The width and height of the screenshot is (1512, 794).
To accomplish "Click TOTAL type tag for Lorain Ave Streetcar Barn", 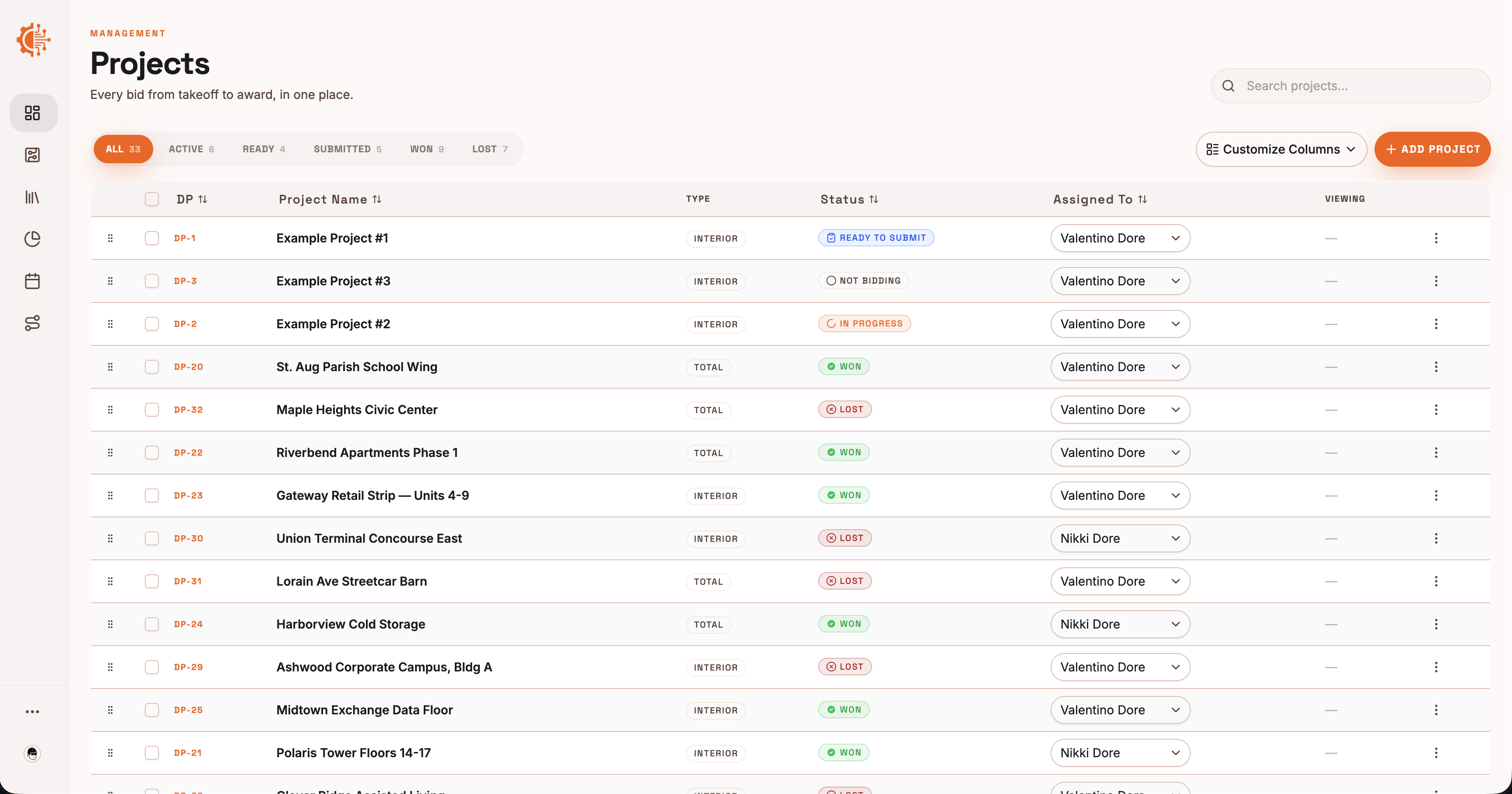I will (x=708, y=582).
